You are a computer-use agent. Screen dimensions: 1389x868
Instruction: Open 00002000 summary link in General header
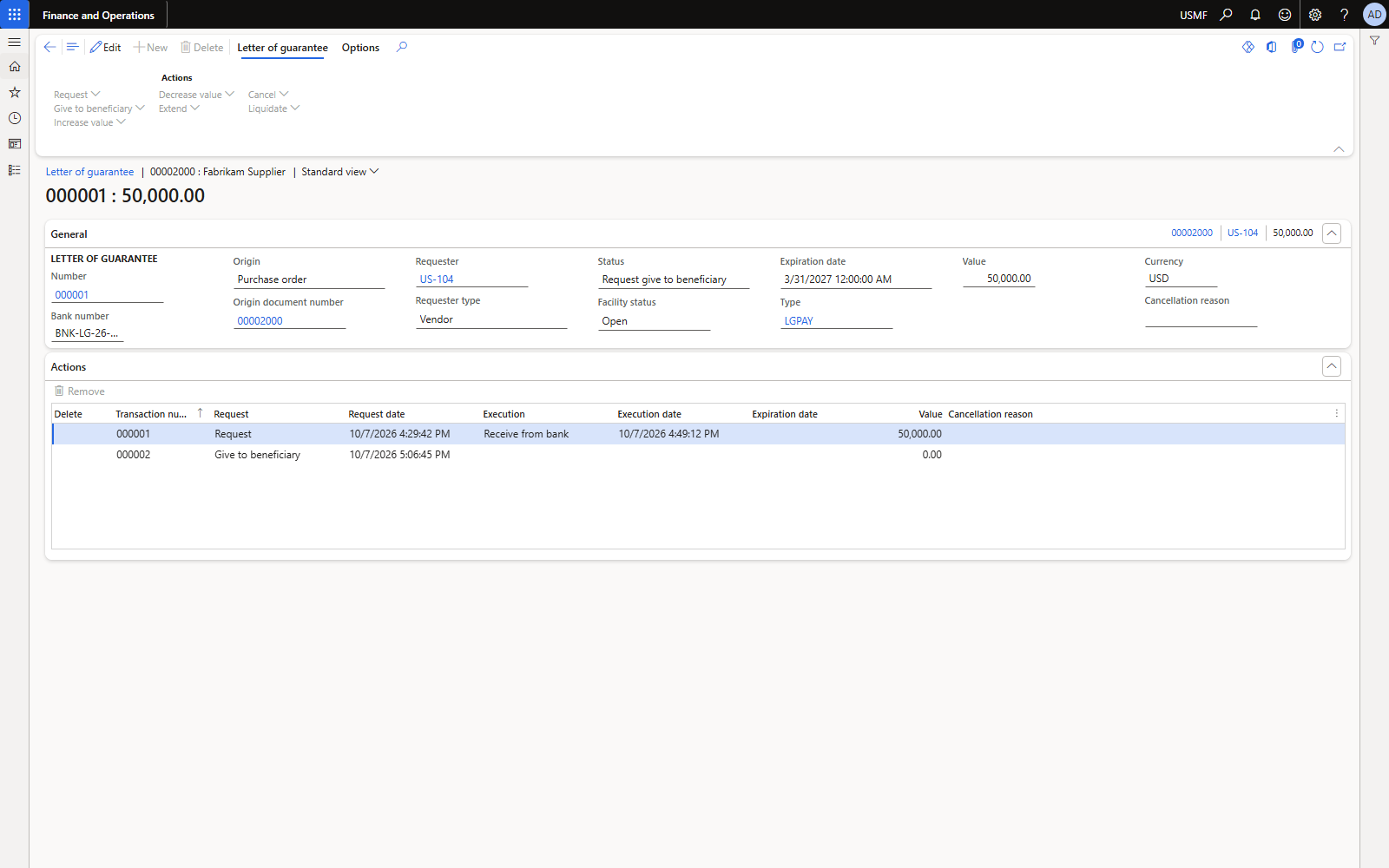point(1192,233)
